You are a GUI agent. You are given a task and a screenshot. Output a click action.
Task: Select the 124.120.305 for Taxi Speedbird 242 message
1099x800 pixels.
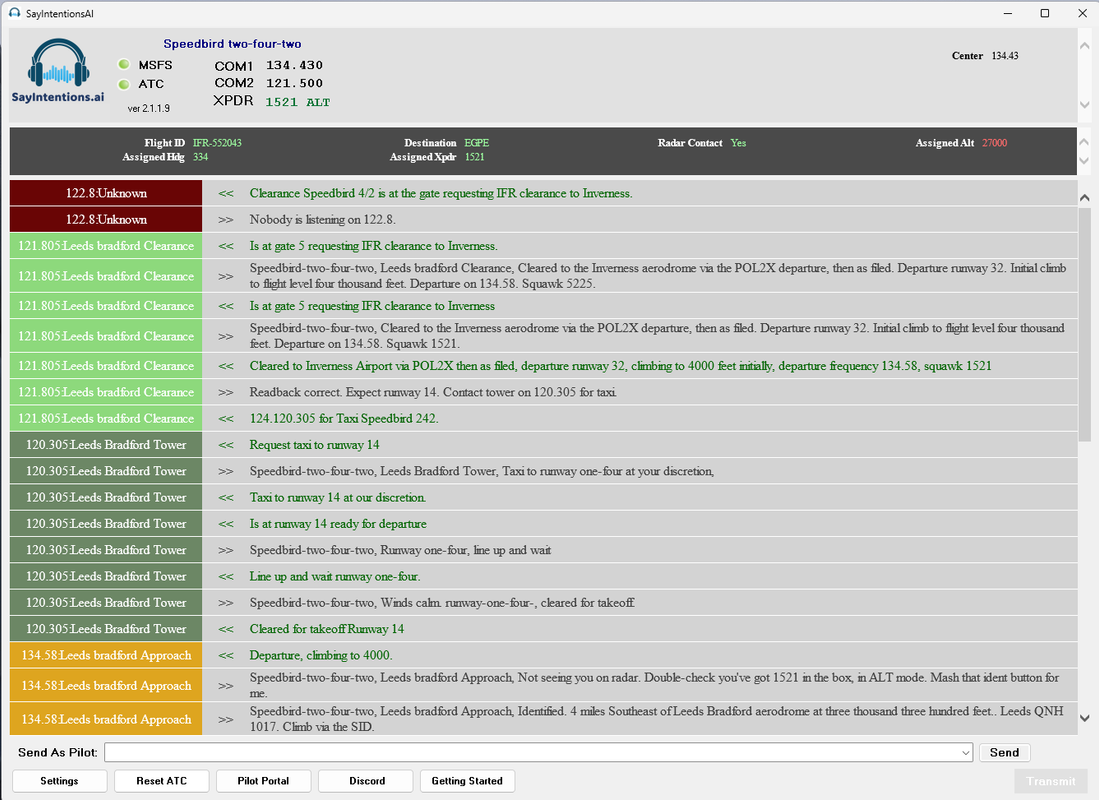click(x=343, y=419)
